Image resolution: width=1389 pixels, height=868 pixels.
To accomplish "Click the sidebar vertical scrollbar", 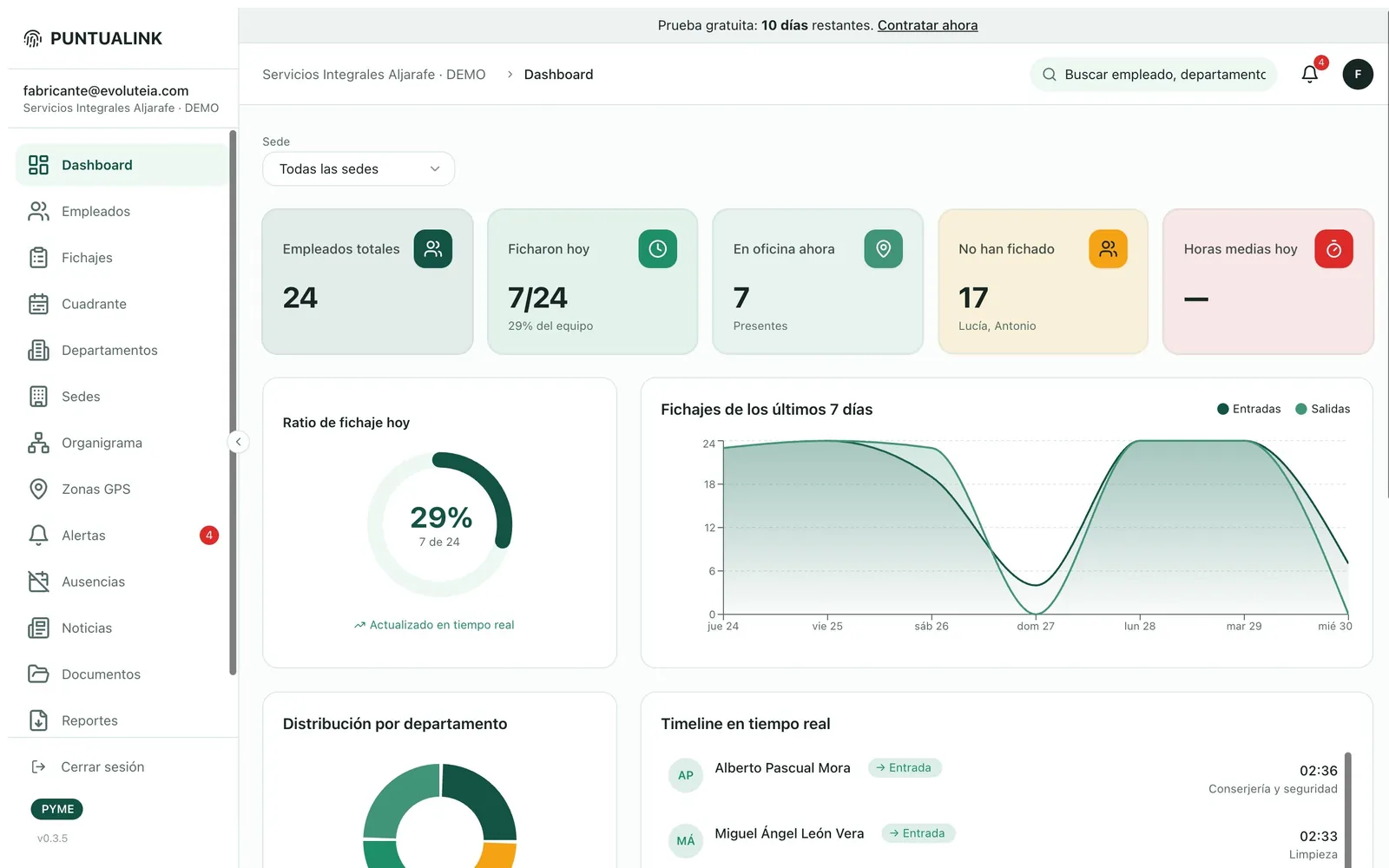I will coord(233,402).
